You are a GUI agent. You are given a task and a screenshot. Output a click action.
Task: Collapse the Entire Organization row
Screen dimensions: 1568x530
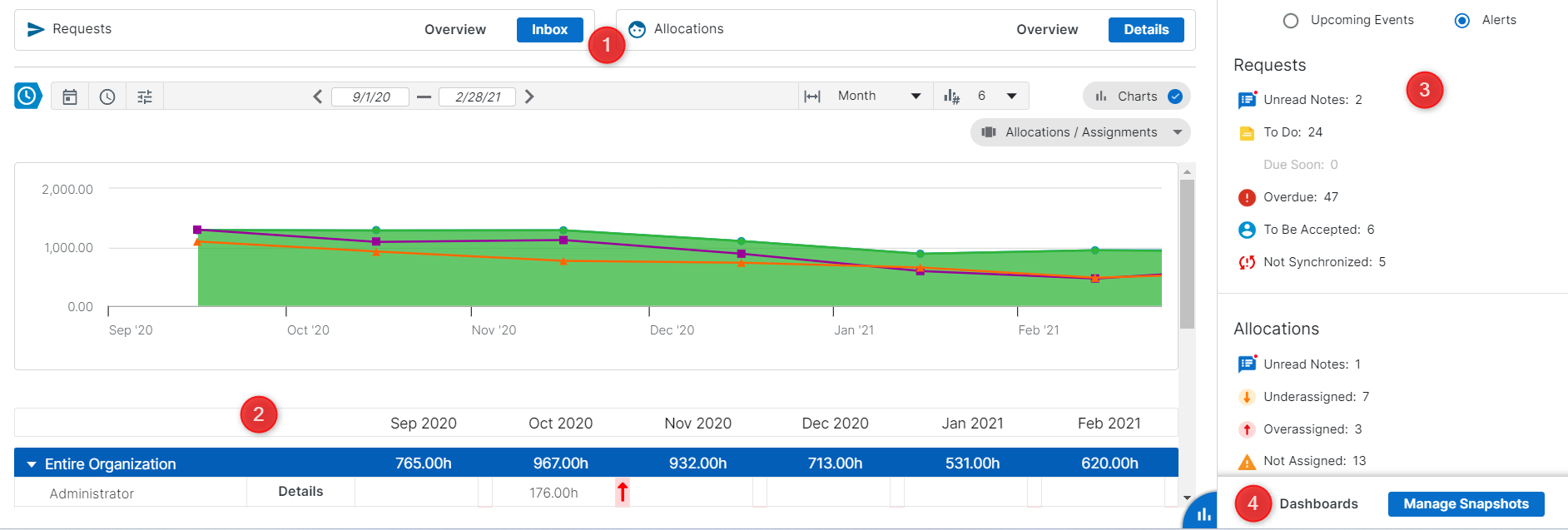pos(32,464)
